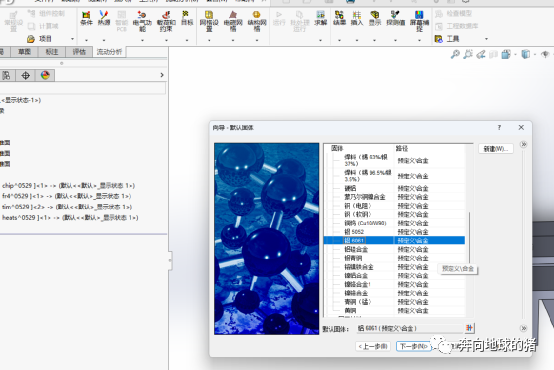
Task: Expand the lower double-chevron in wizard dialog
Action: 524,328
